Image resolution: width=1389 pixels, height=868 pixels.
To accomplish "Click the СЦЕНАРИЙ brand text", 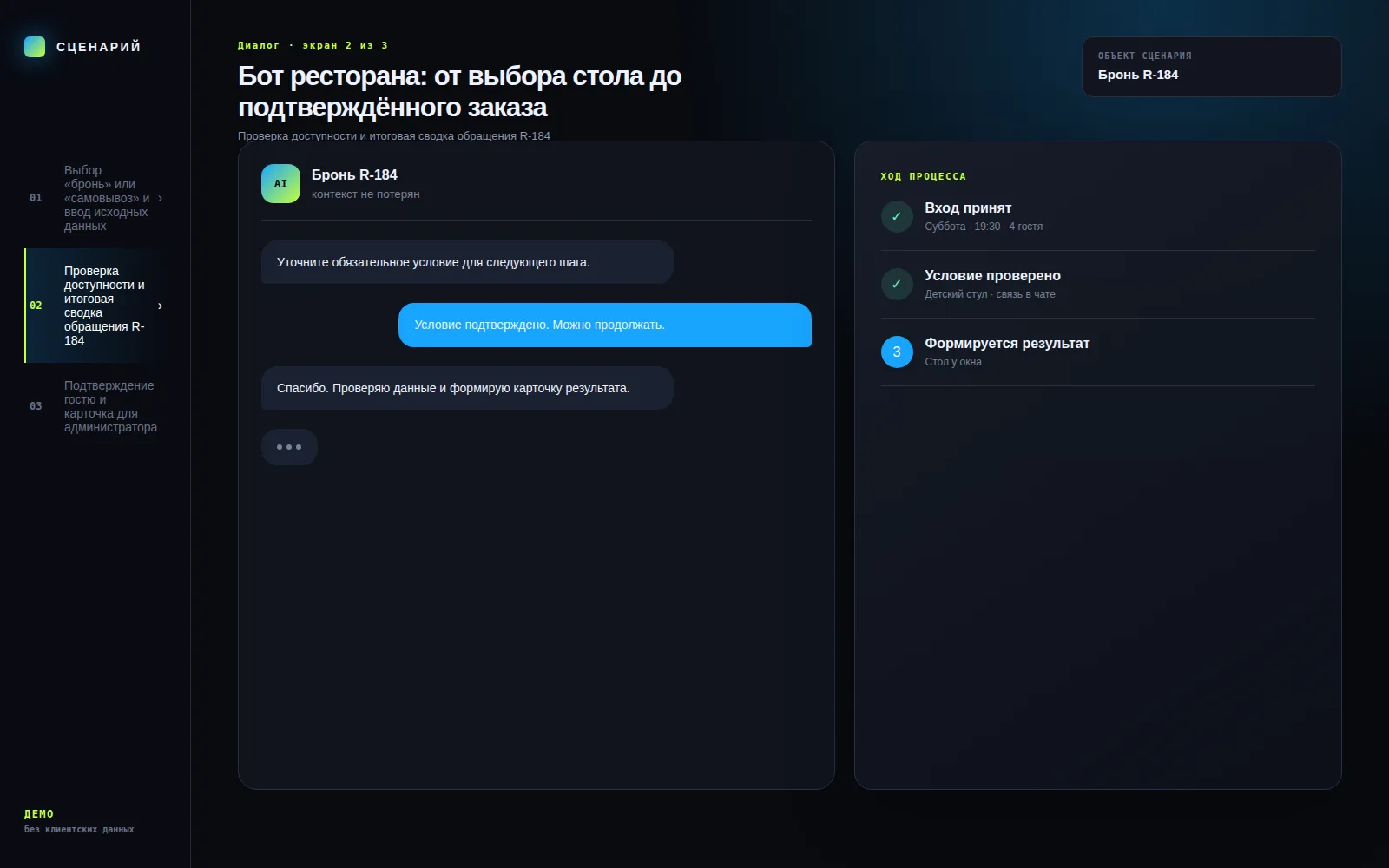I will pos(98,47).
